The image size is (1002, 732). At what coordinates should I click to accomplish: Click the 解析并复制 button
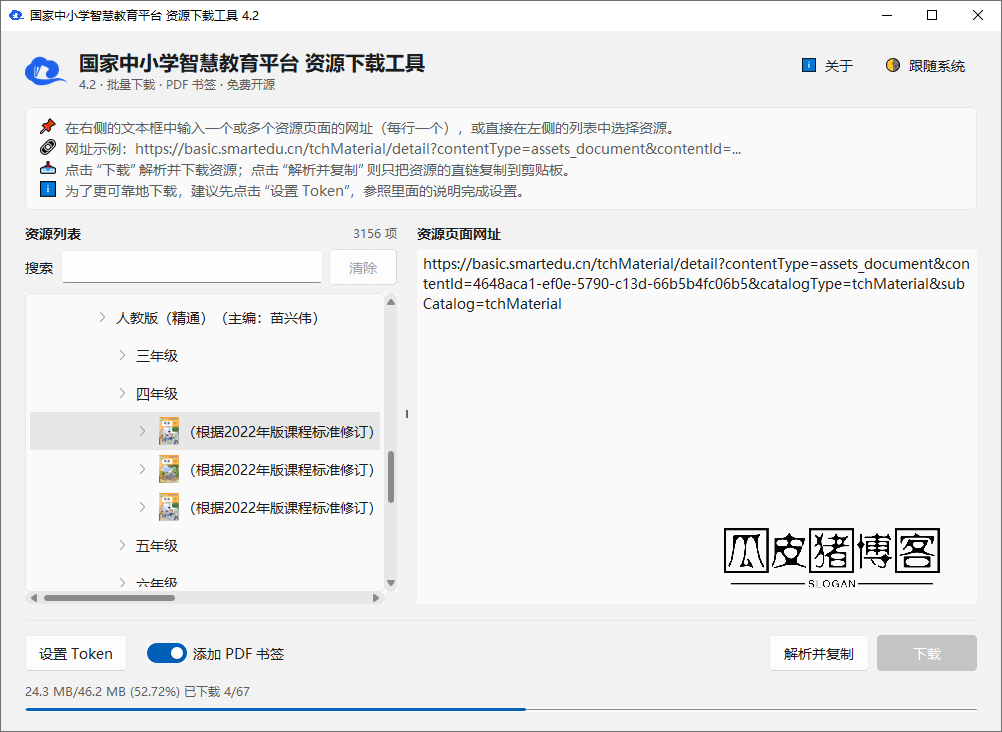point(819,653)
